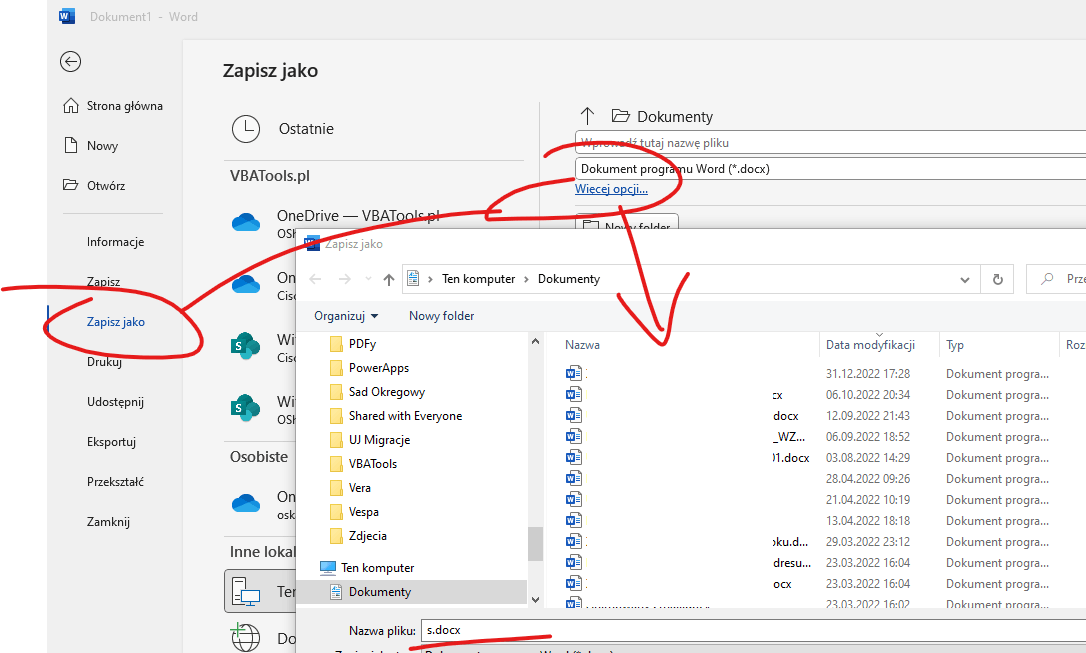Click the refresh button in the dialog's address bar
Screen dimensions: 1086x653
(x=997, y=279)
